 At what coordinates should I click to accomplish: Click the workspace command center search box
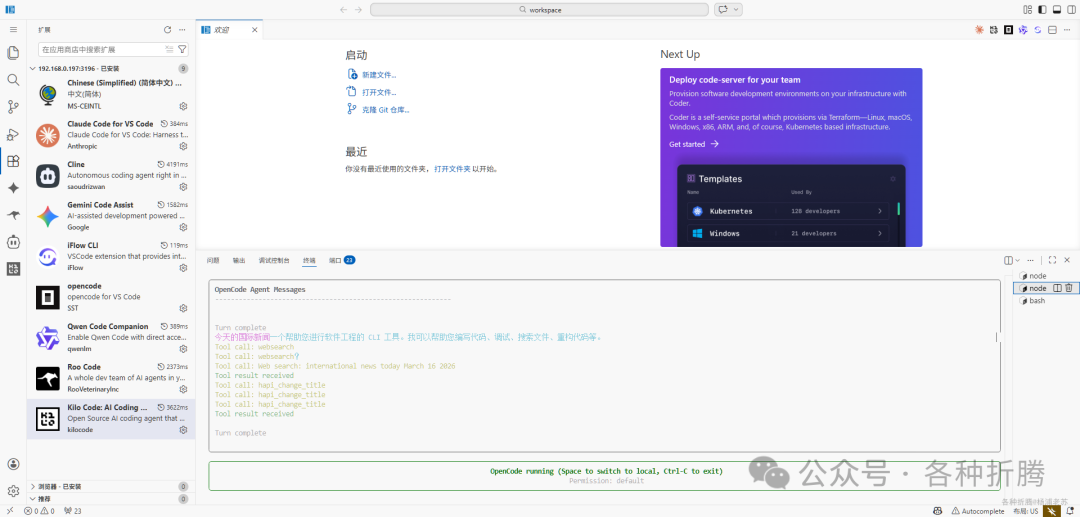[539, 10]
